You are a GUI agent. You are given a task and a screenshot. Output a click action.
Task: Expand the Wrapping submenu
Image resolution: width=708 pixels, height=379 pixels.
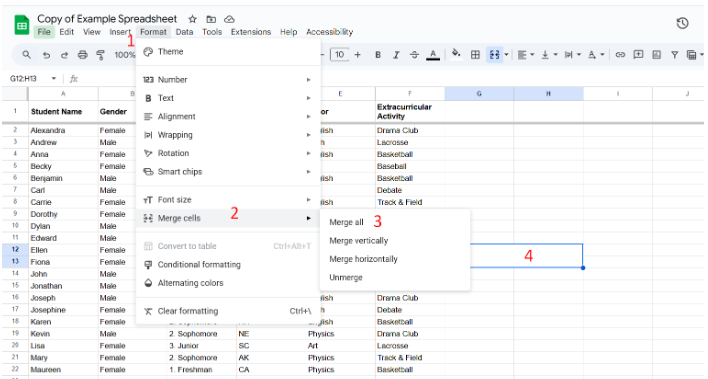(x=228, y=135)
